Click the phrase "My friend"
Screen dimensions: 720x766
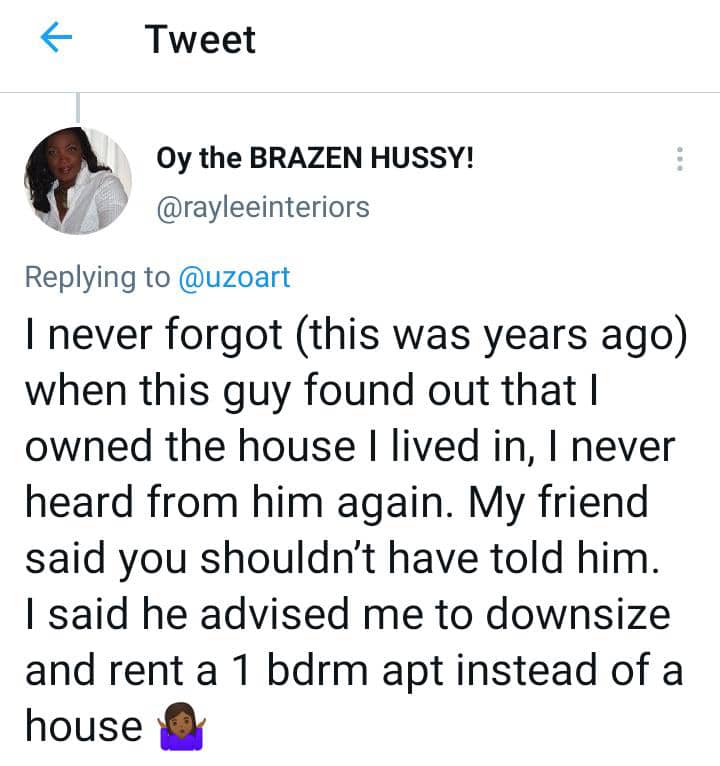(591, 503)
